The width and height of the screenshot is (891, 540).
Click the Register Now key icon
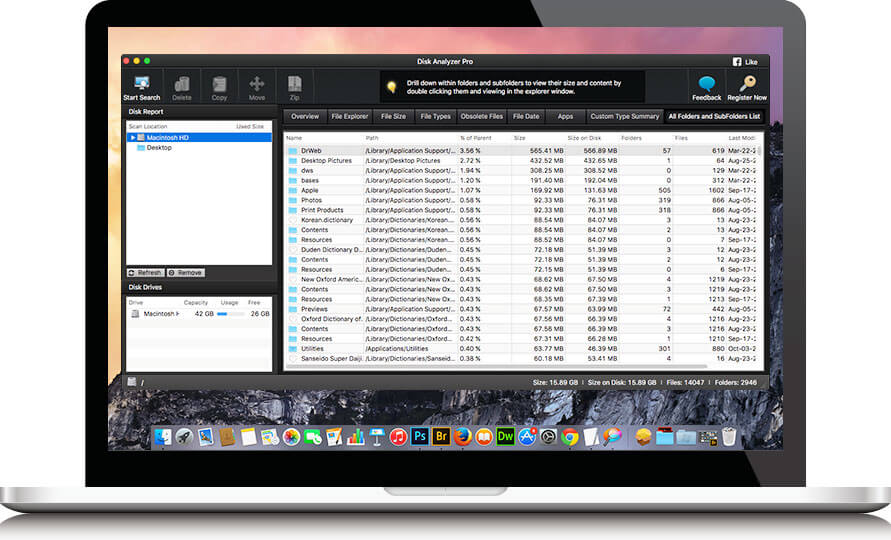pyautogui.click(x=747, y=84)
